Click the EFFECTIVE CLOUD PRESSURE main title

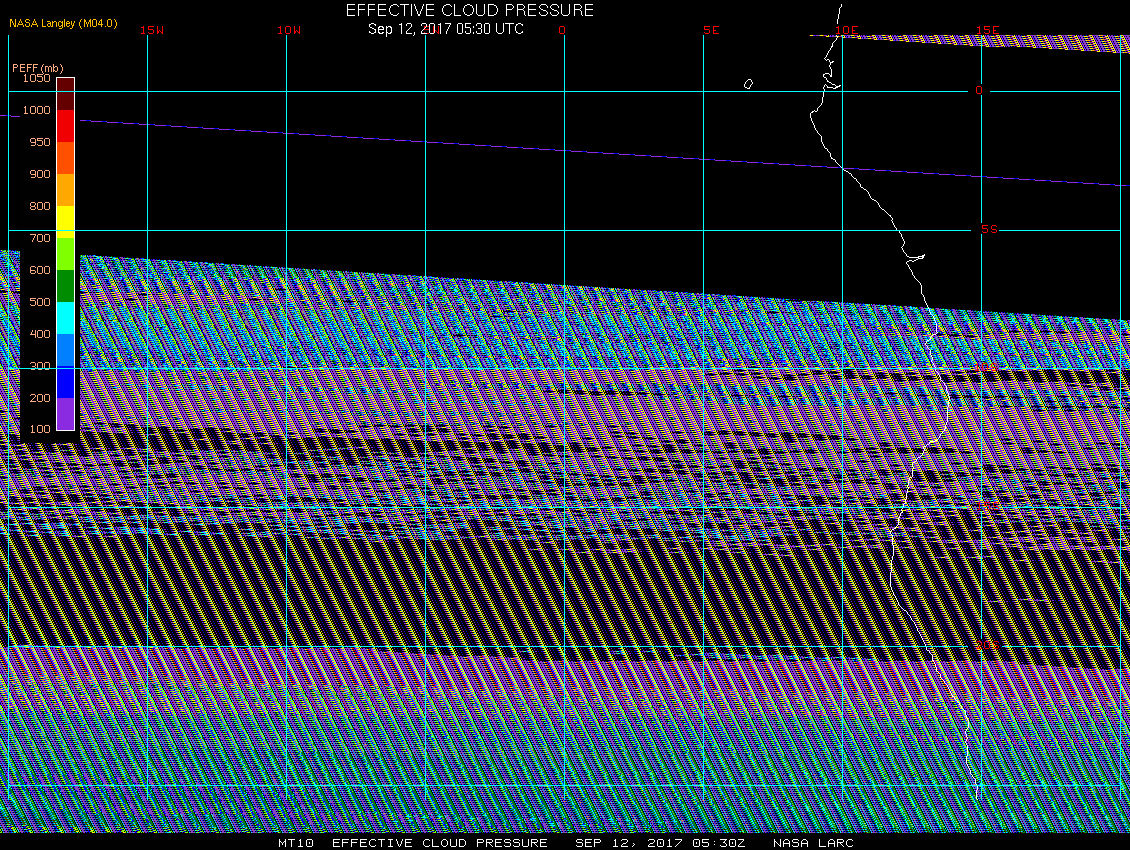click(470, 10)
